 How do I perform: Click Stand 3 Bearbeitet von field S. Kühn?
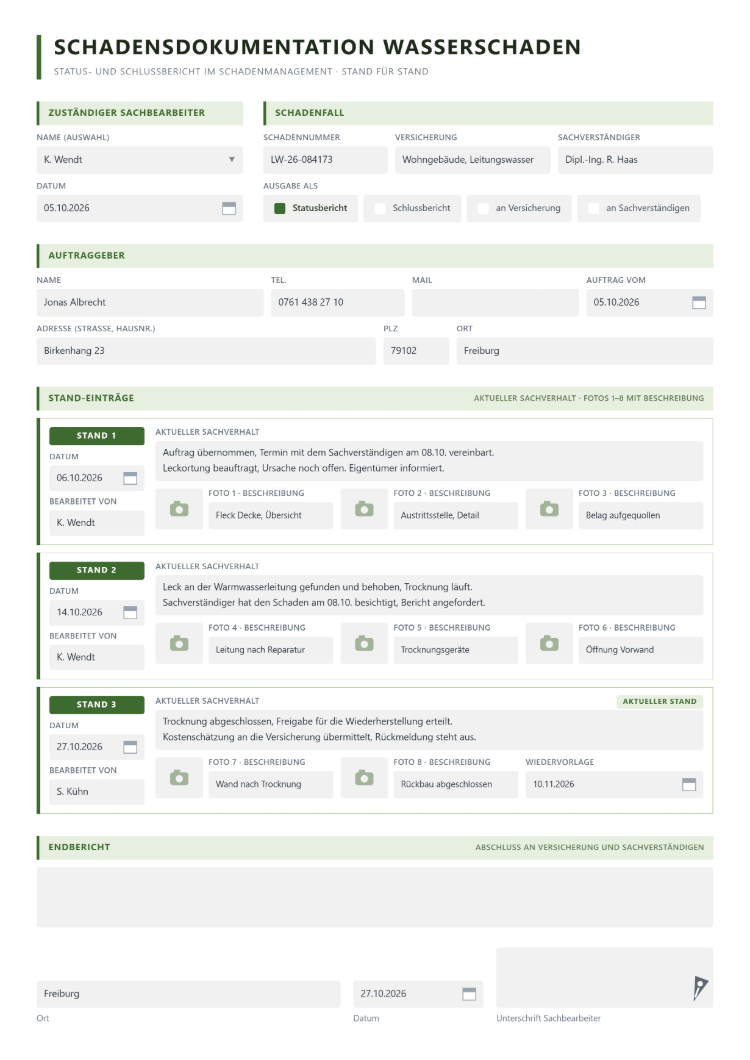tap(97, 792)
